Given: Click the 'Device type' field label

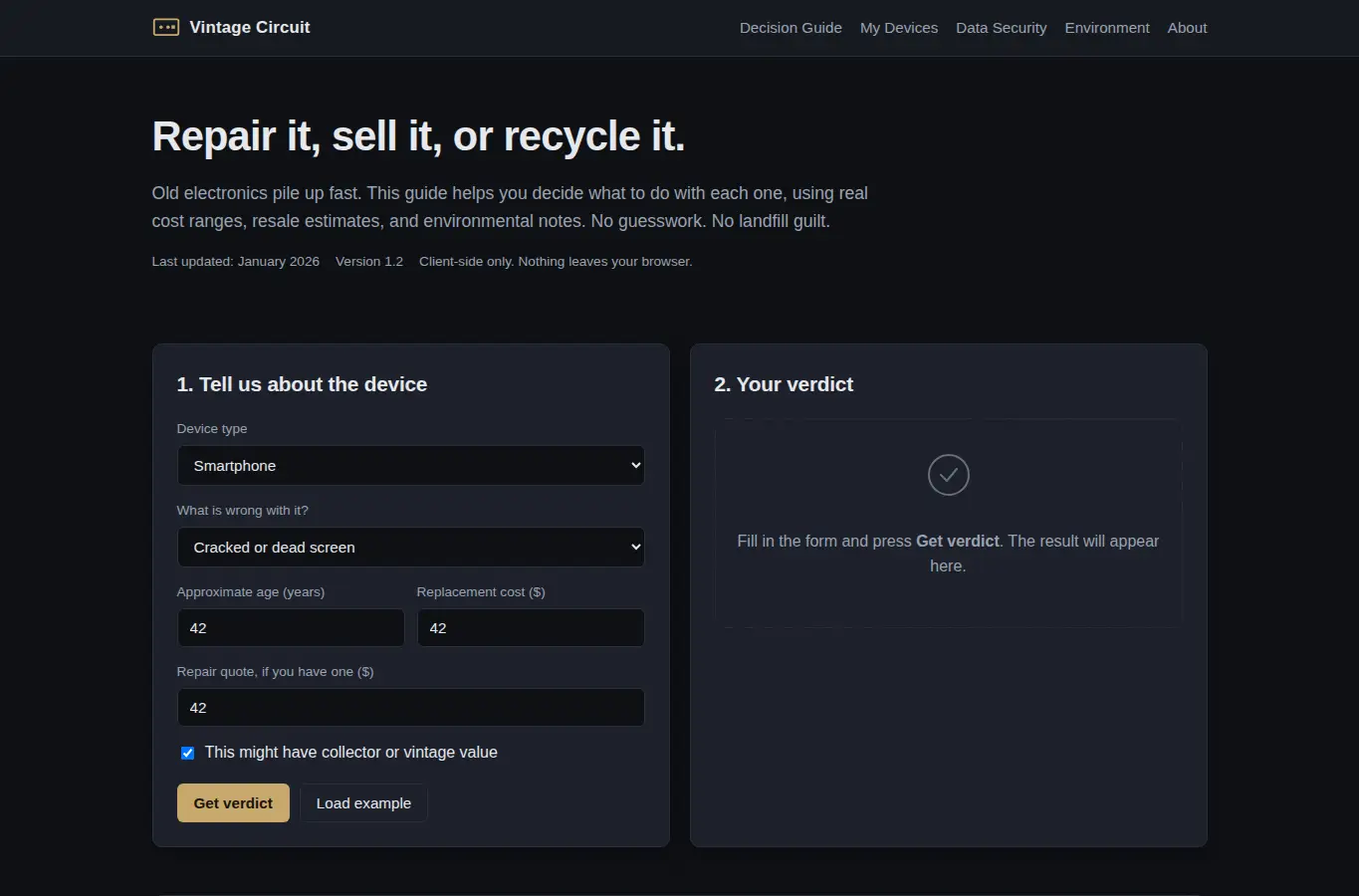Looking at the screenshot, I should pyautogui.click(x=212, y=428).
